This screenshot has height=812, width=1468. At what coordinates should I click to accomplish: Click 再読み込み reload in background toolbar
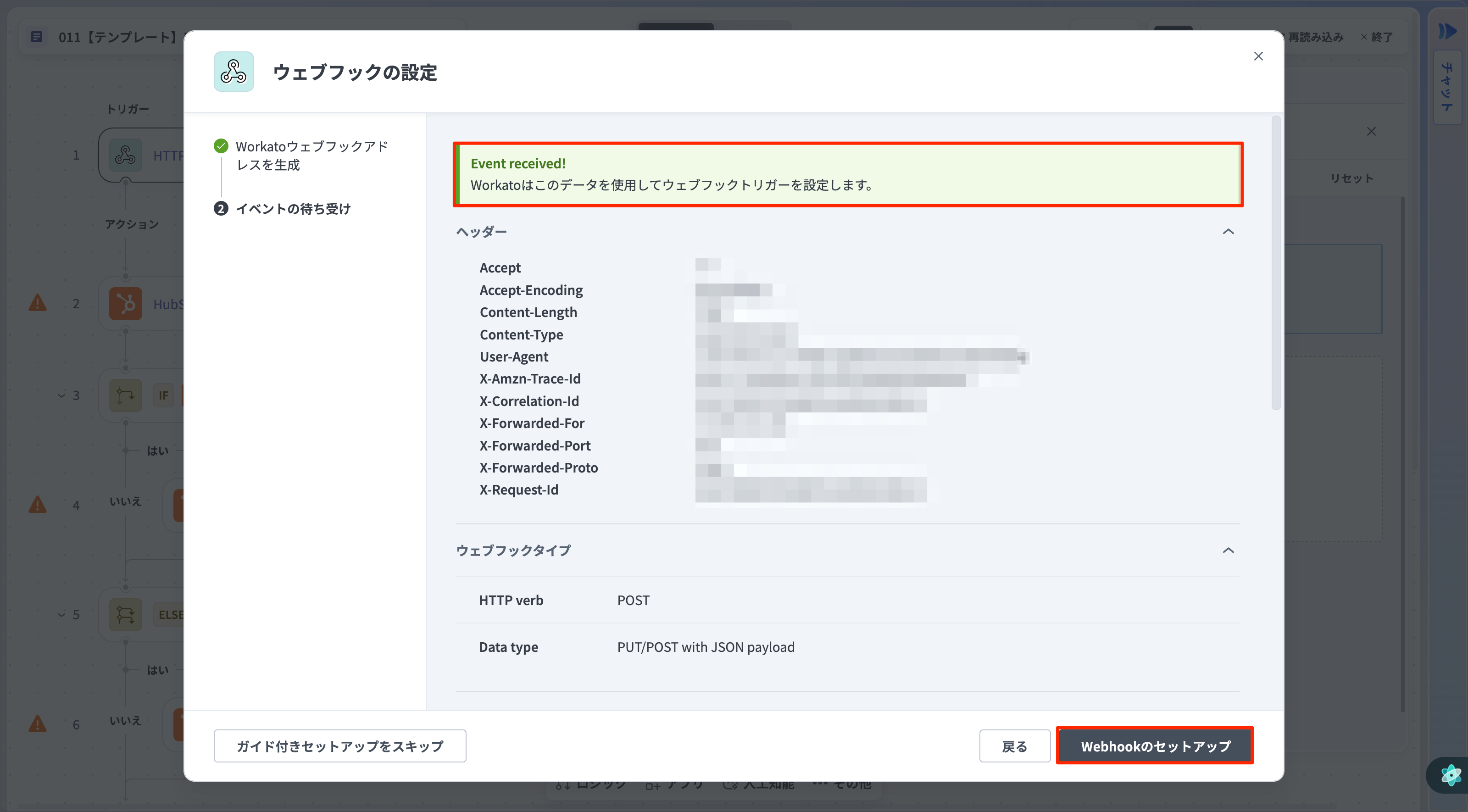point(1316,37)
